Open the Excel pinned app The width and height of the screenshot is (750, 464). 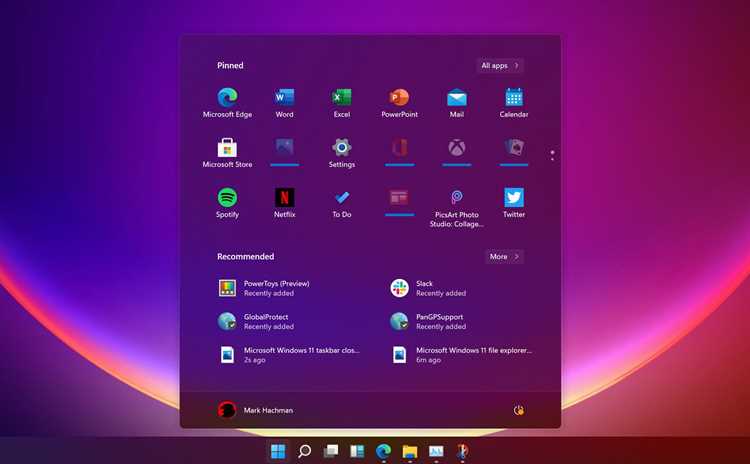coord(342,103)
